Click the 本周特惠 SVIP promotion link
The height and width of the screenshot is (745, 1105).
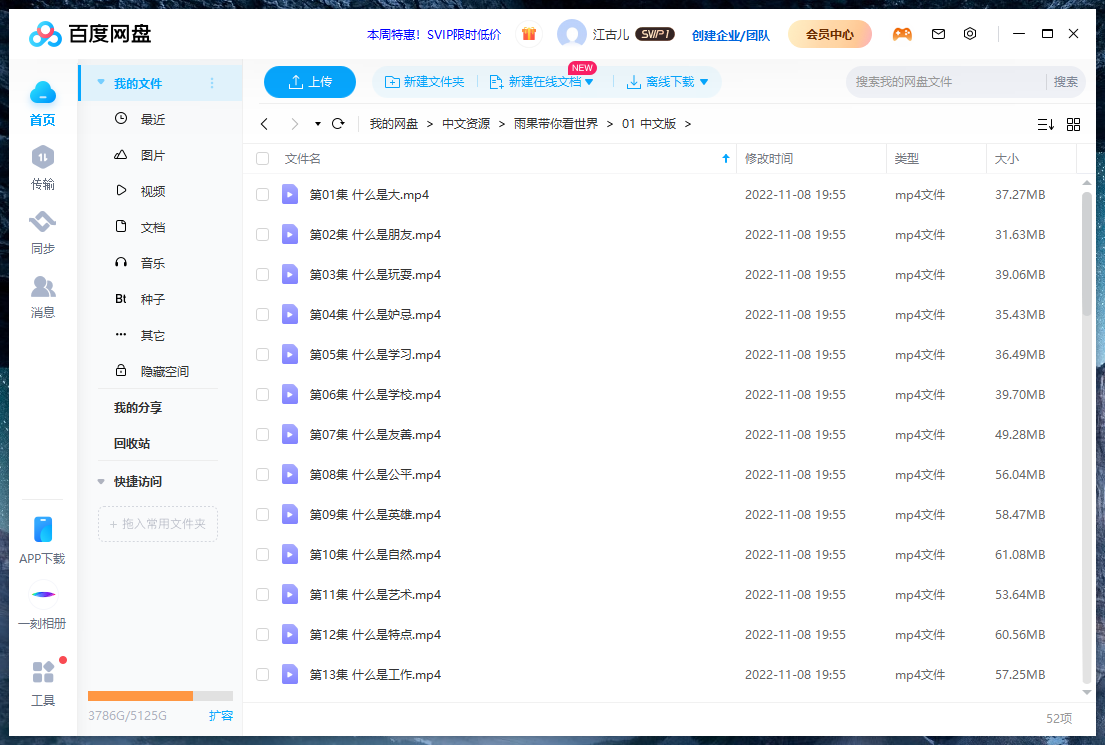point(434,34)
